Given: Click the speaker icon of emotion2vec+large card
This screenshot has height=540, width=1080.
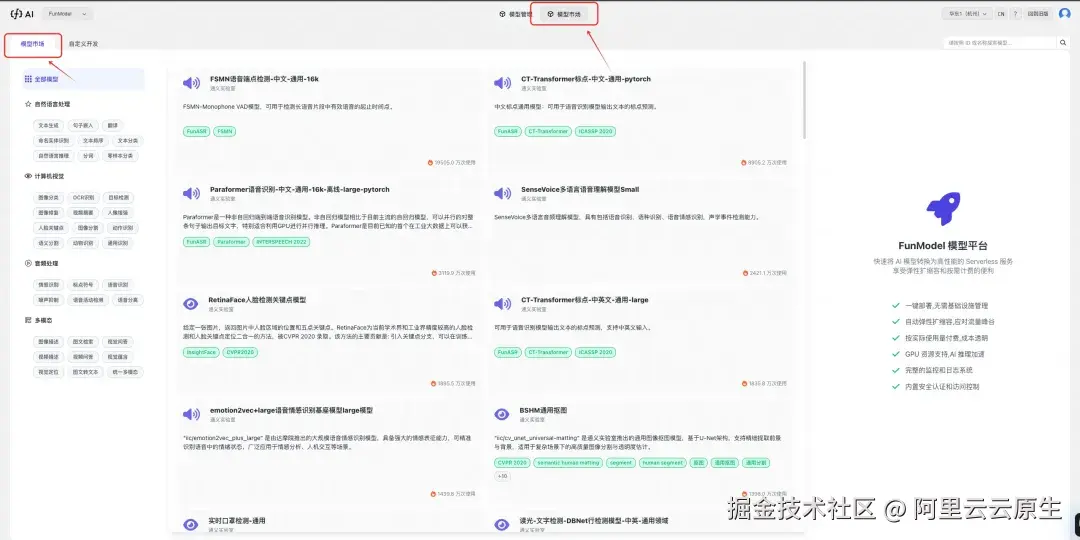Looking at the screenshot, I should (x=191, y=414).
